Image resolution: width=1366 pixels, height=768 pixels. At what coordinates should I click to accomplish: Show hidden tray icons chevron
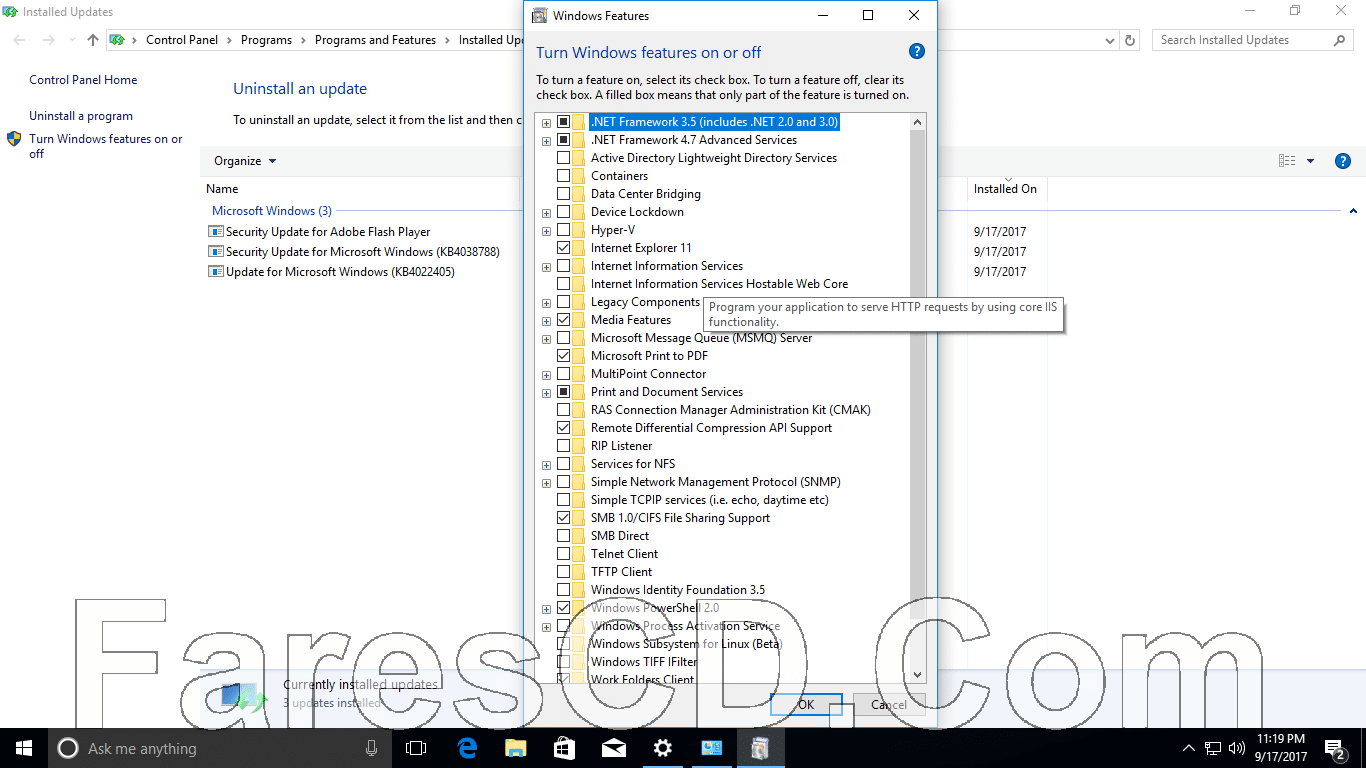tap(1189, 748)
